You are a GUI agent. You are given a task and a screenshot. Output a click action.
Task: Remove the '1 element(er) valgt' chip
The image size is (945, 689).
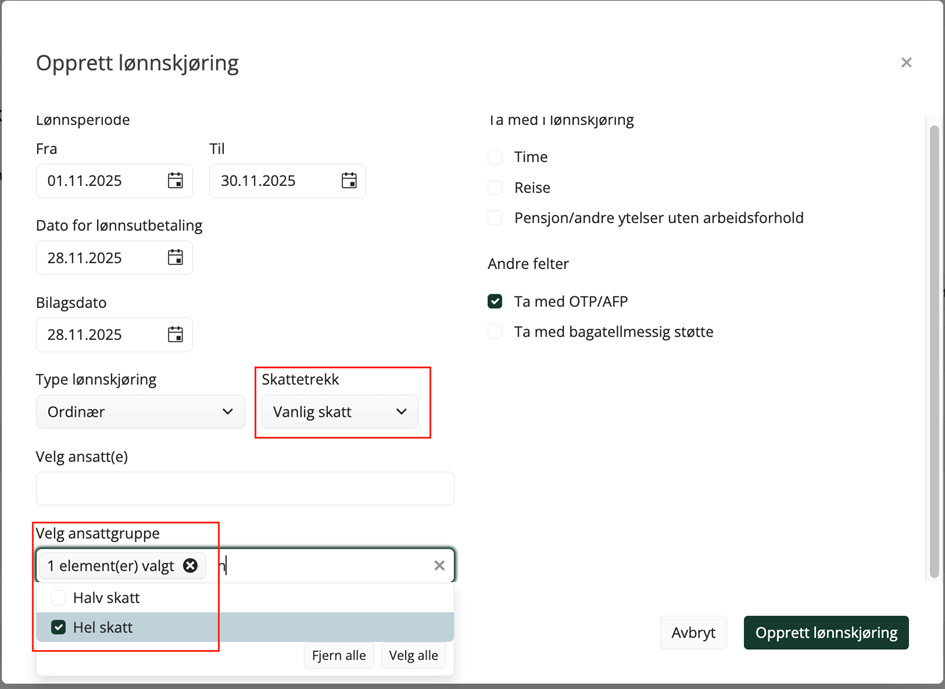pos(190,566)
